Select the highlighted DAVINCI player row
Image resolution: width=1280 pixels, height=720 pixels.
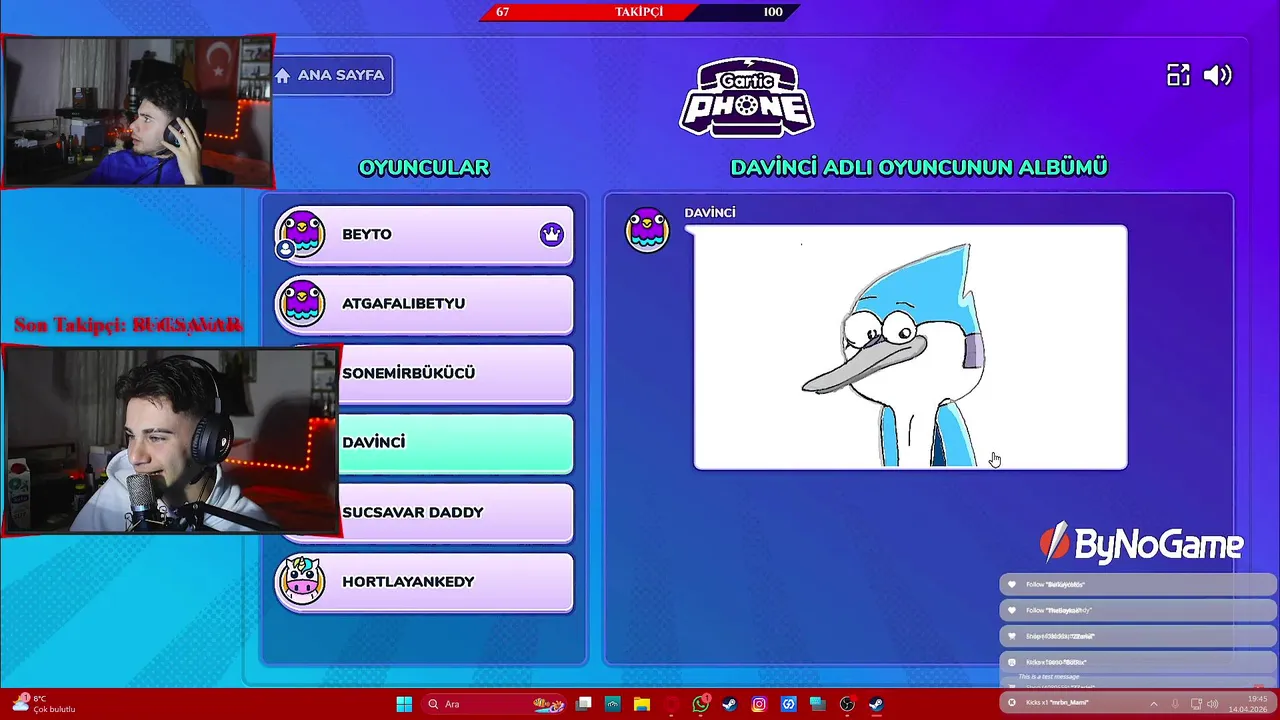[456, 442]
